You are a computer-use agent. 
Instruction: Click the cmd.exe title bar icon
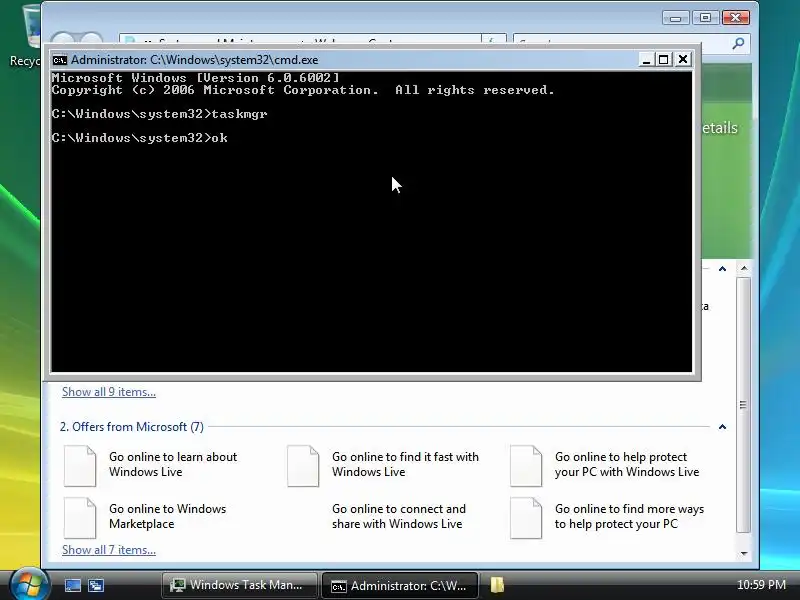pyautogui.click(x=60, y=60)
